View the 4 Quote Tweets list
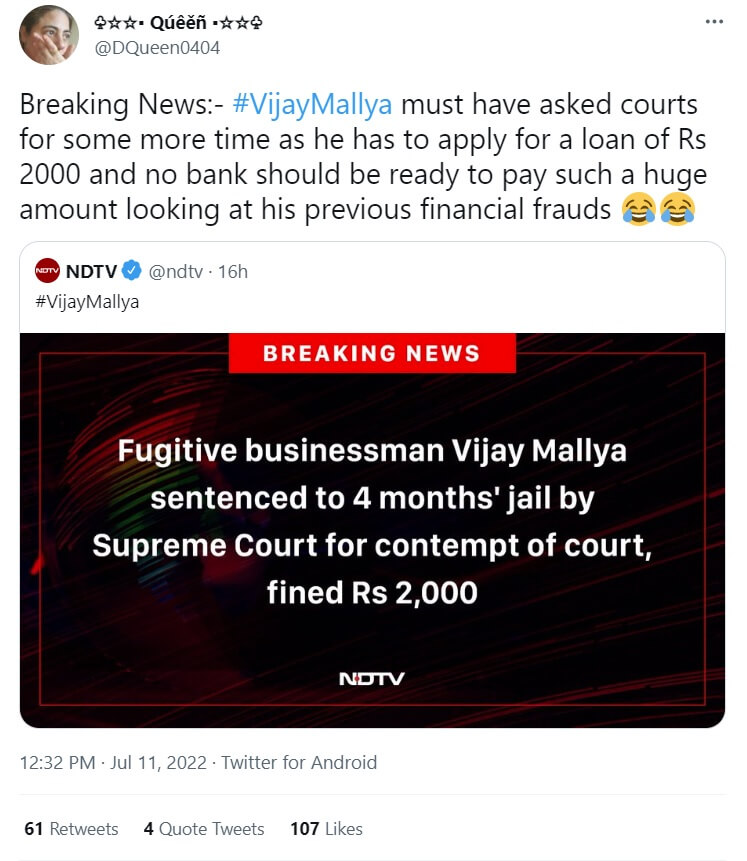 coord(204,829)
